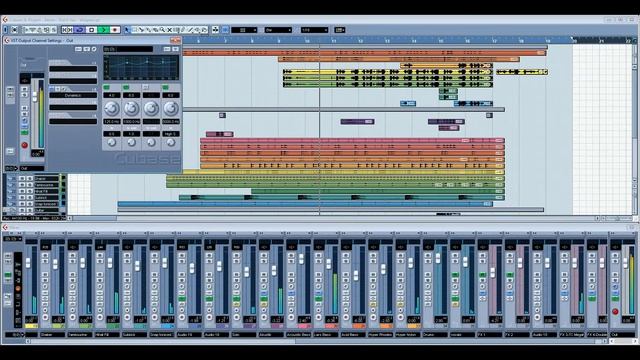
Task: Open the Dynamics insert slot
Action: tap(73, 95)
